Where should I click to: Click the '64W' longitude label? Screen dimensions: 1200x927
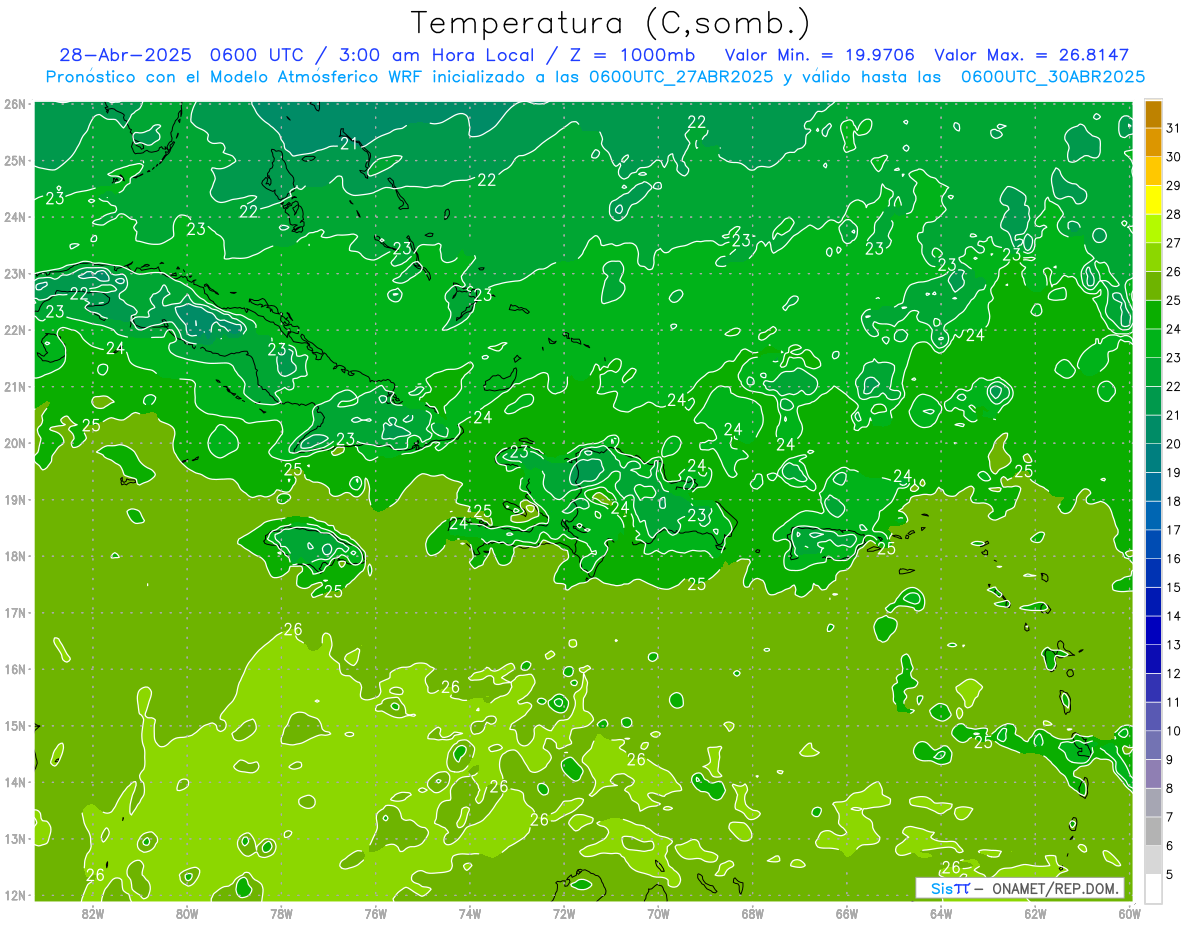click(x=940, y=913)
